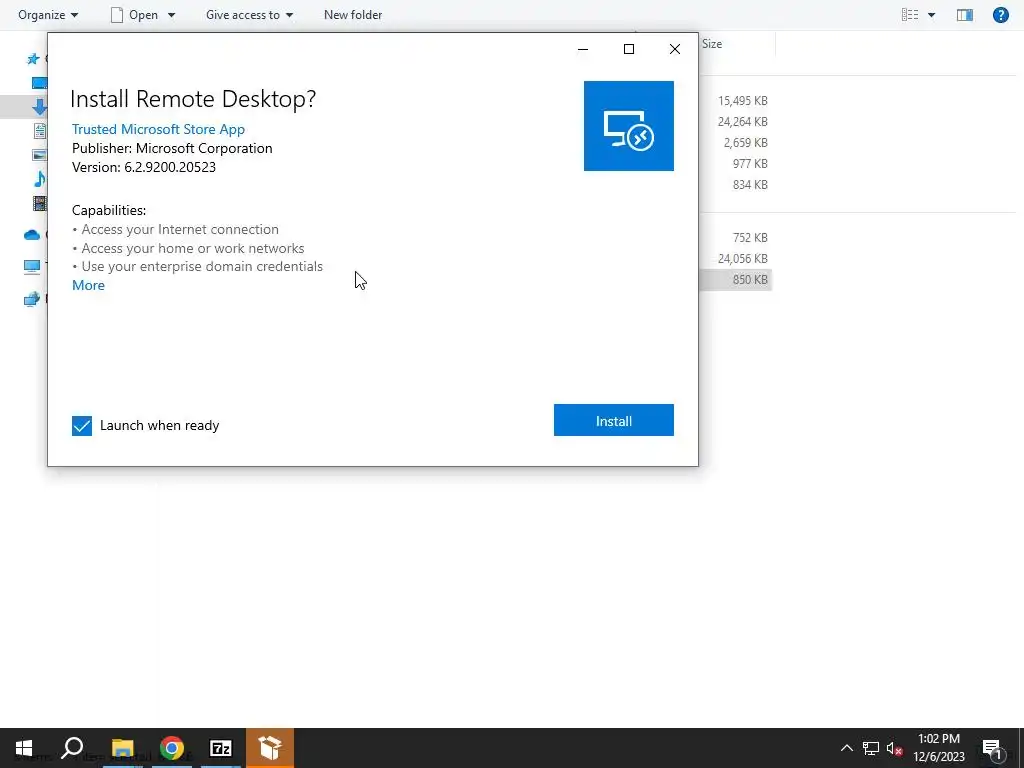Open the taskbar clock and date
1024x768 pixels.
point(938,748)
